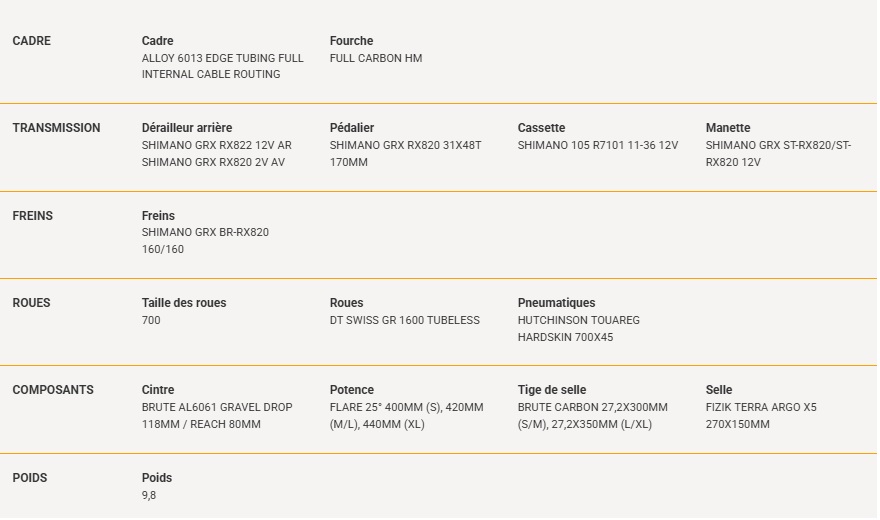Select the TRANSMISSION section heading

pos(56,128)
